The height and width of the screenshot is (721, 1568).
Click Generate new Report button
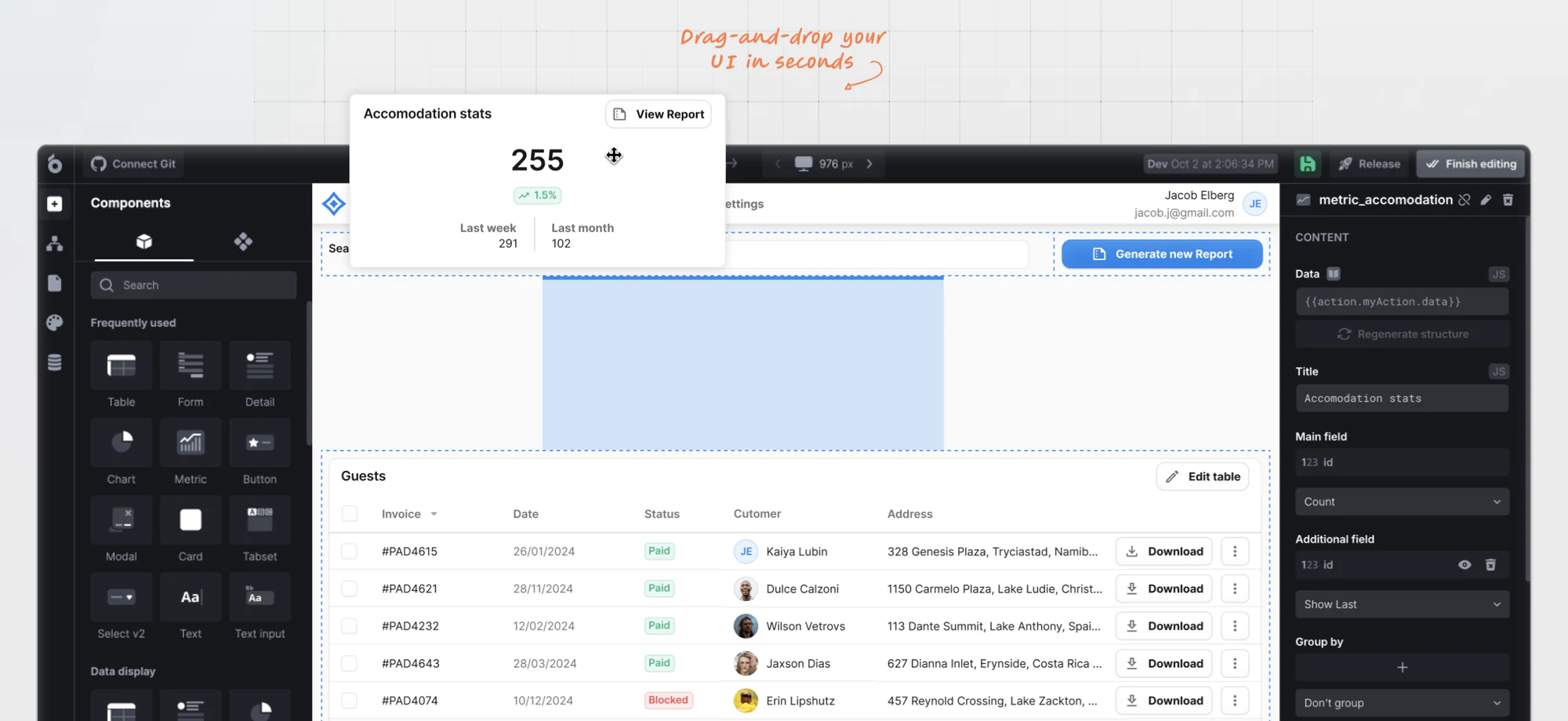(x=1162, y=254)
